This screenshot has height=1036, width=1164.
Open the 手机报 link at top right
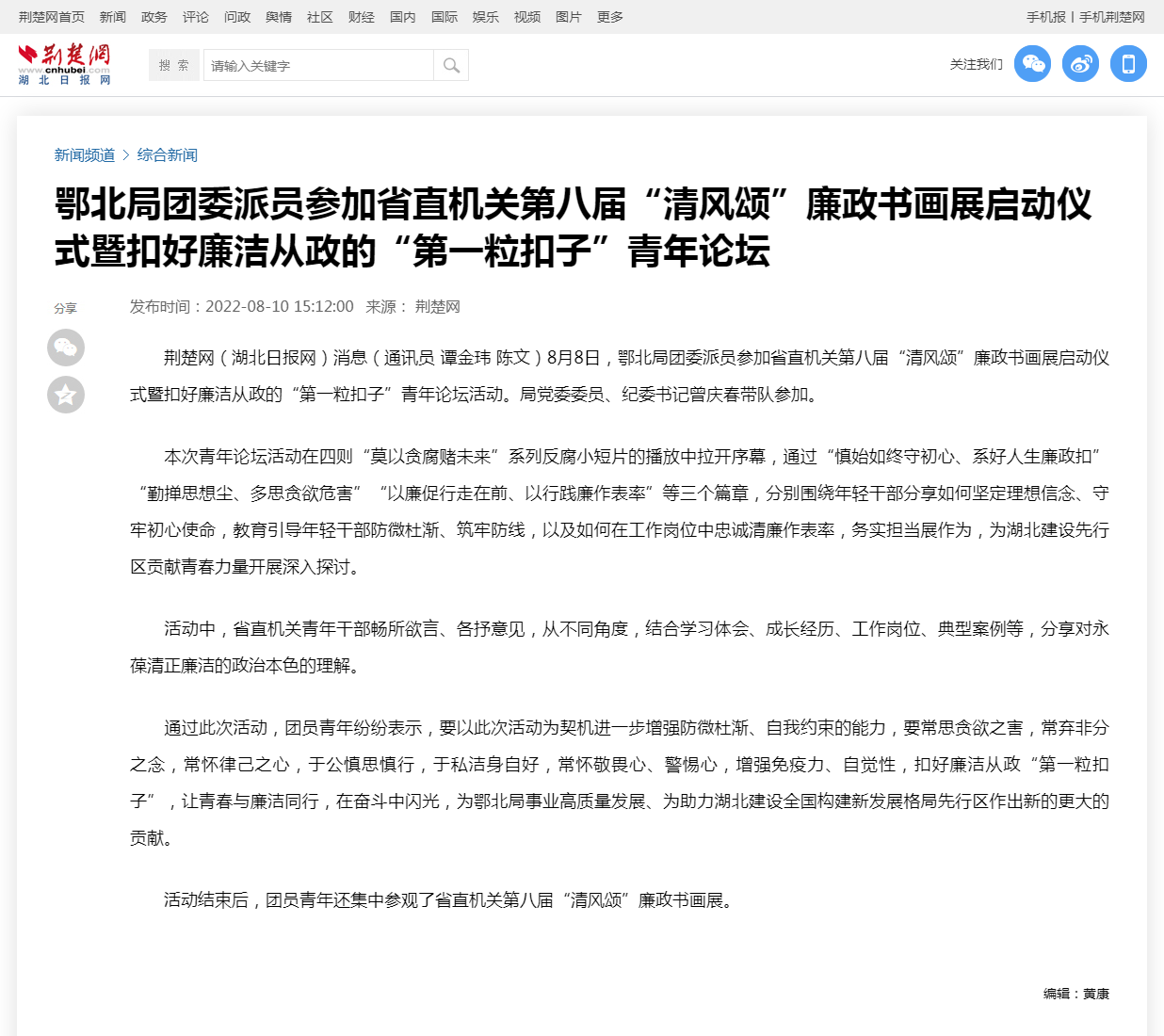click(1046, 17)
